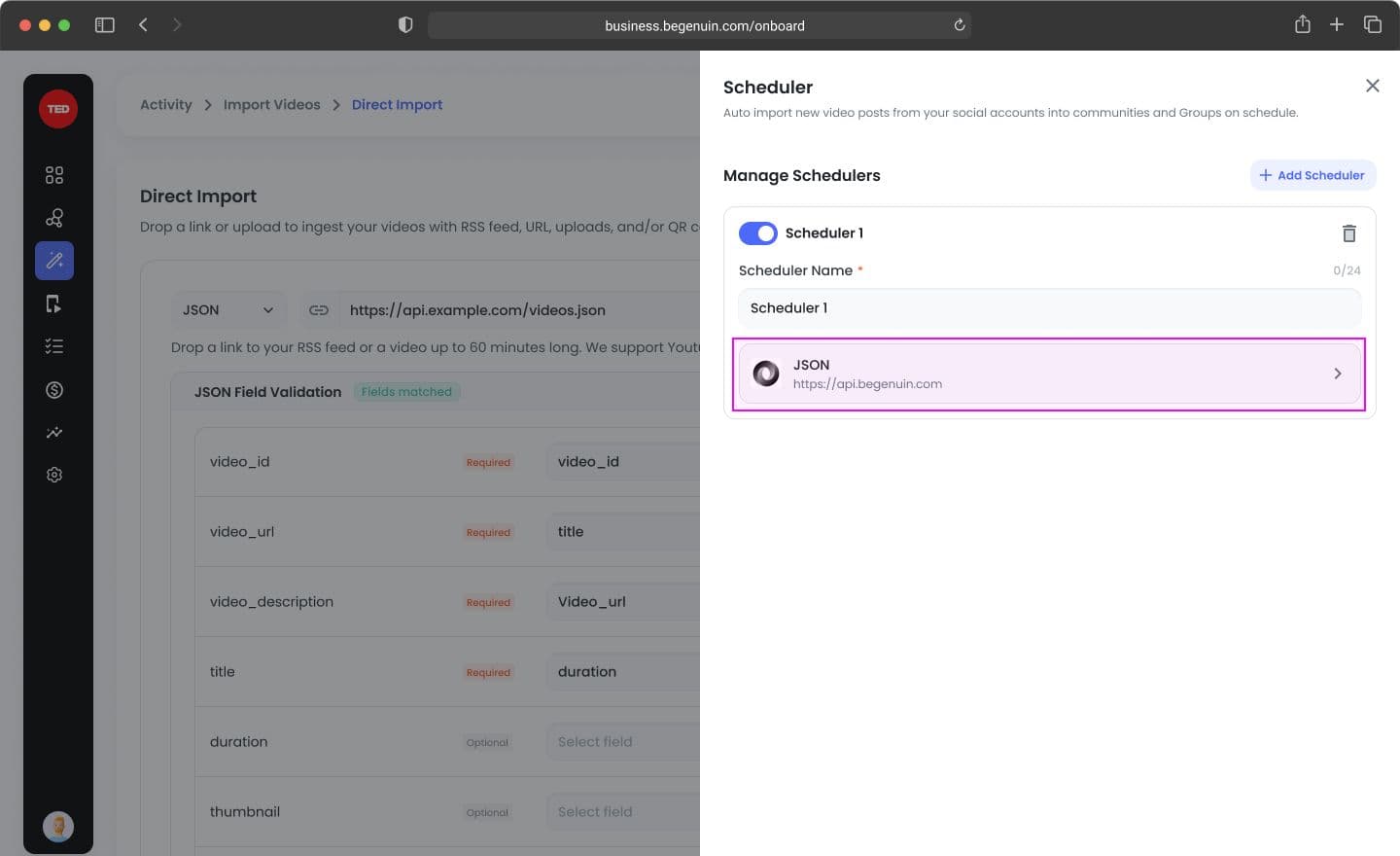Image resolution: width=1400 pixels, height=856 pixels.
Task: Open video_description mapping showing Video_url
Action: tap(623, 602)
